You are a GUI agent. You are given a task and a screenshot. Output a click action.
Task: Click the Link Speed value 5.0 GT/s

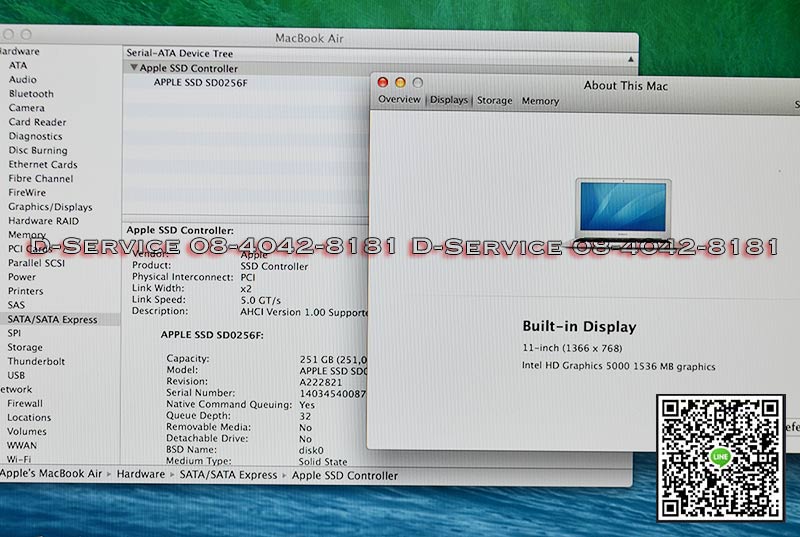coord(260,300)
